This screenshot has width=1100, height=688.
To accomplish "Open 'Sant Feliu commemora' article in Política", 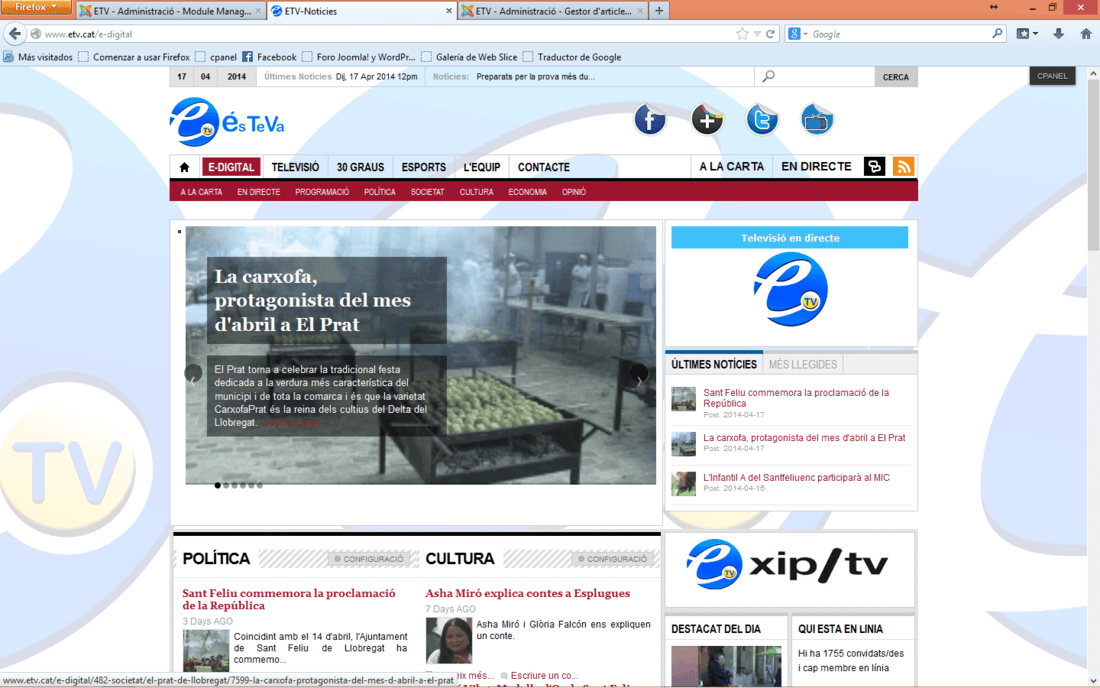I will point(289,599).
